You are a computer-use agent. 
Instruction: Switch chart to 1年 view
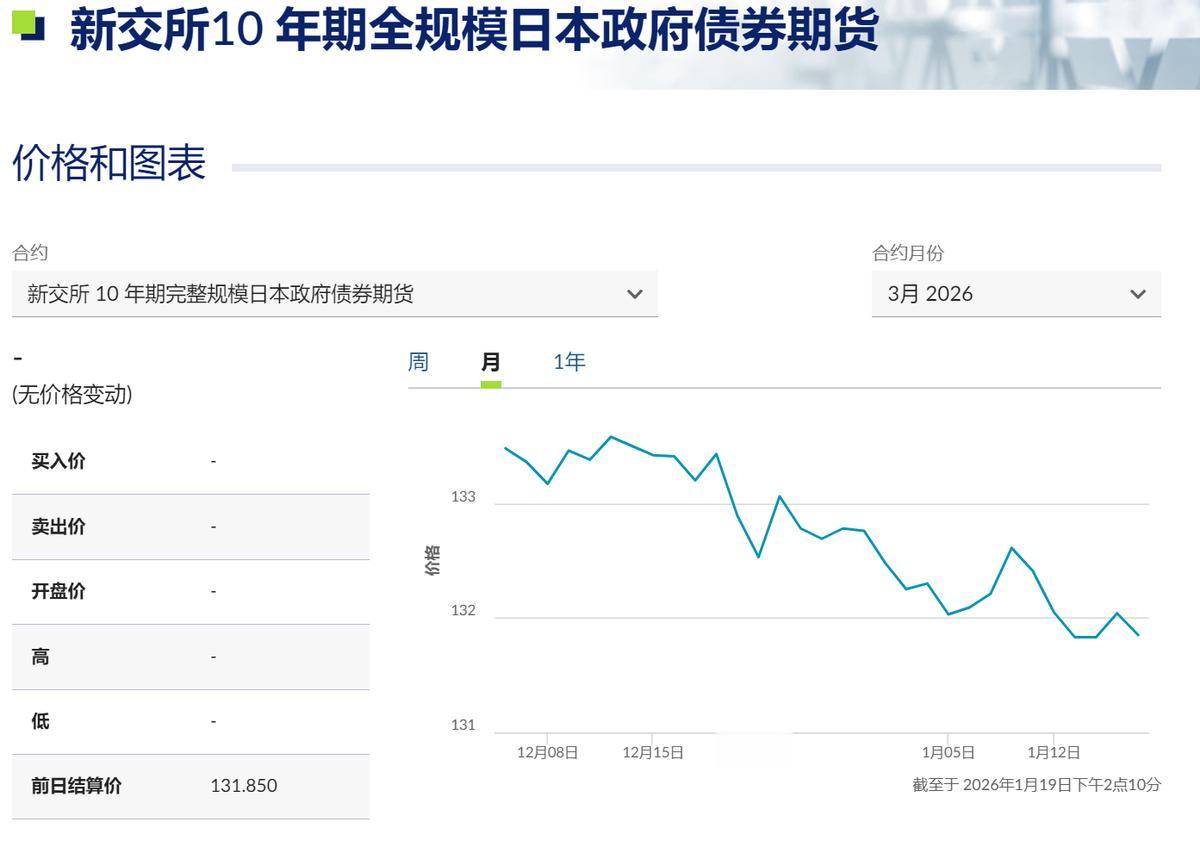(x=569, y=362)
